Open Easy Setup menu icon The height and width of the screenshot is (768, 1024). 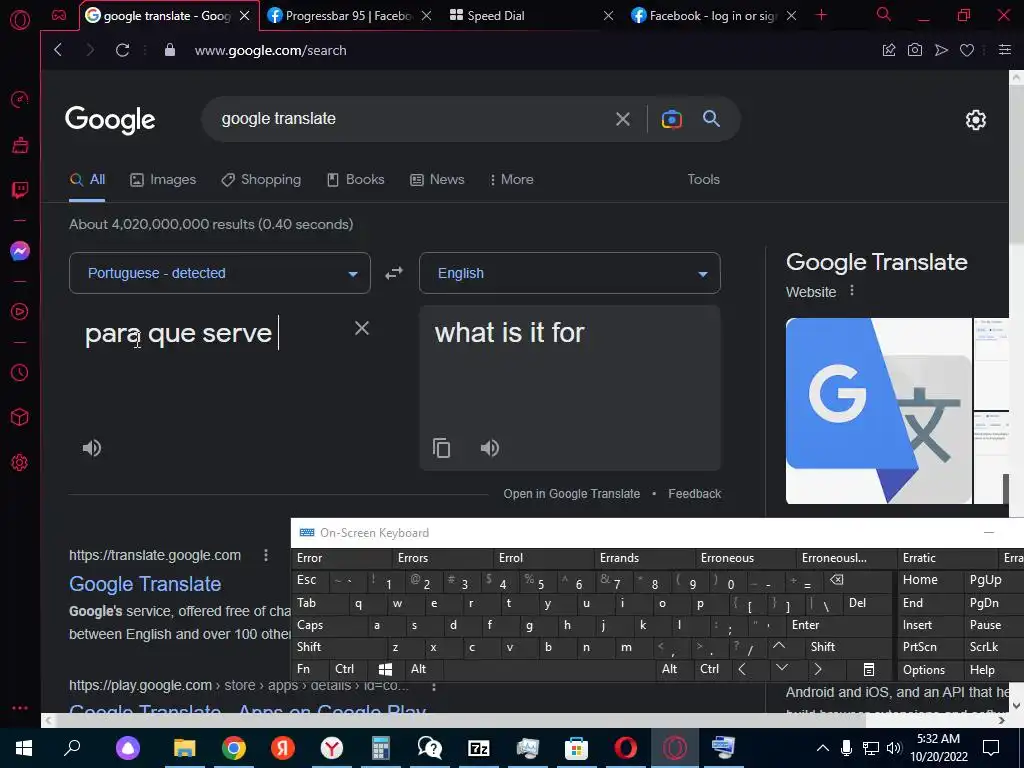pyautogui.click(x=1005, y=50)
